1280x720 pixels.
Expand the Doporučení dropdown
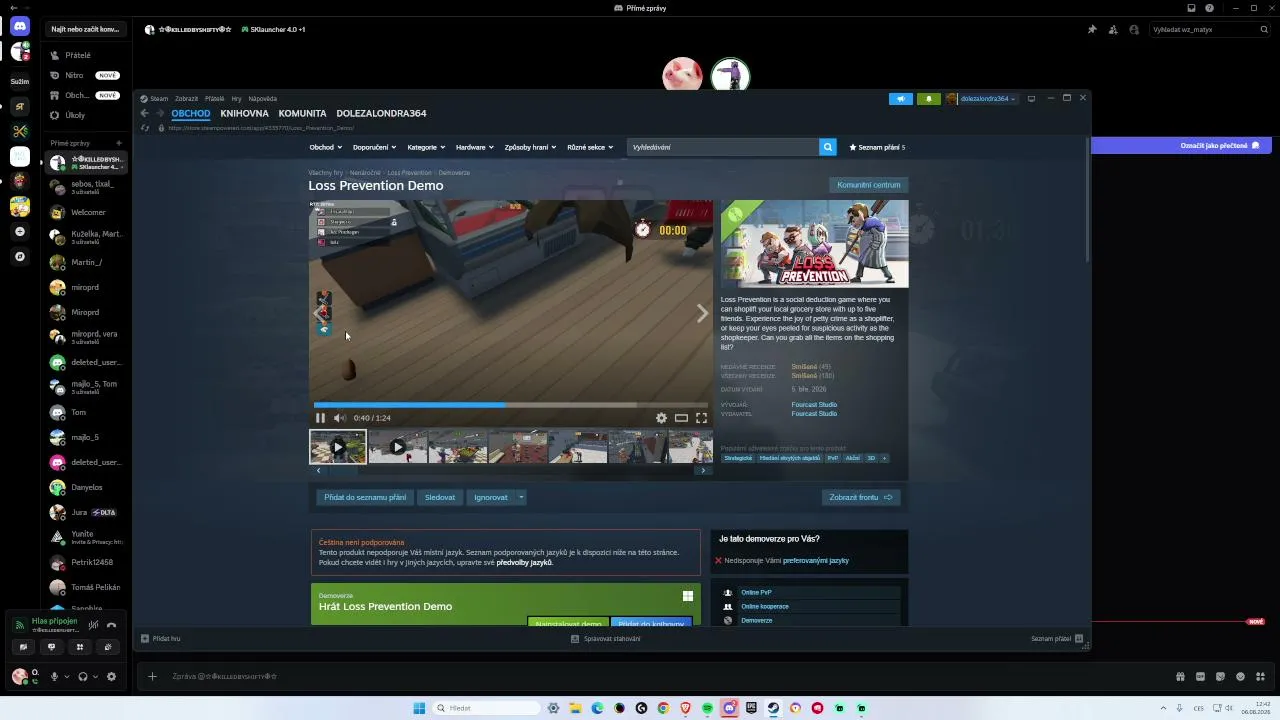pos(375,147)
